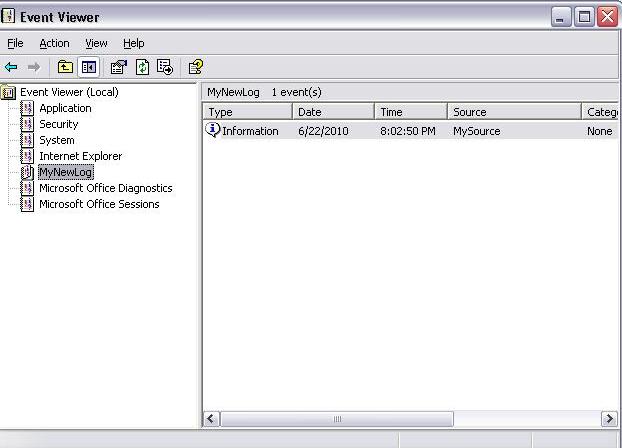Click the Export List toolbar icon
Image resolution: width=622 pixels, height=448 pixels.
click(x=165, y=67)
